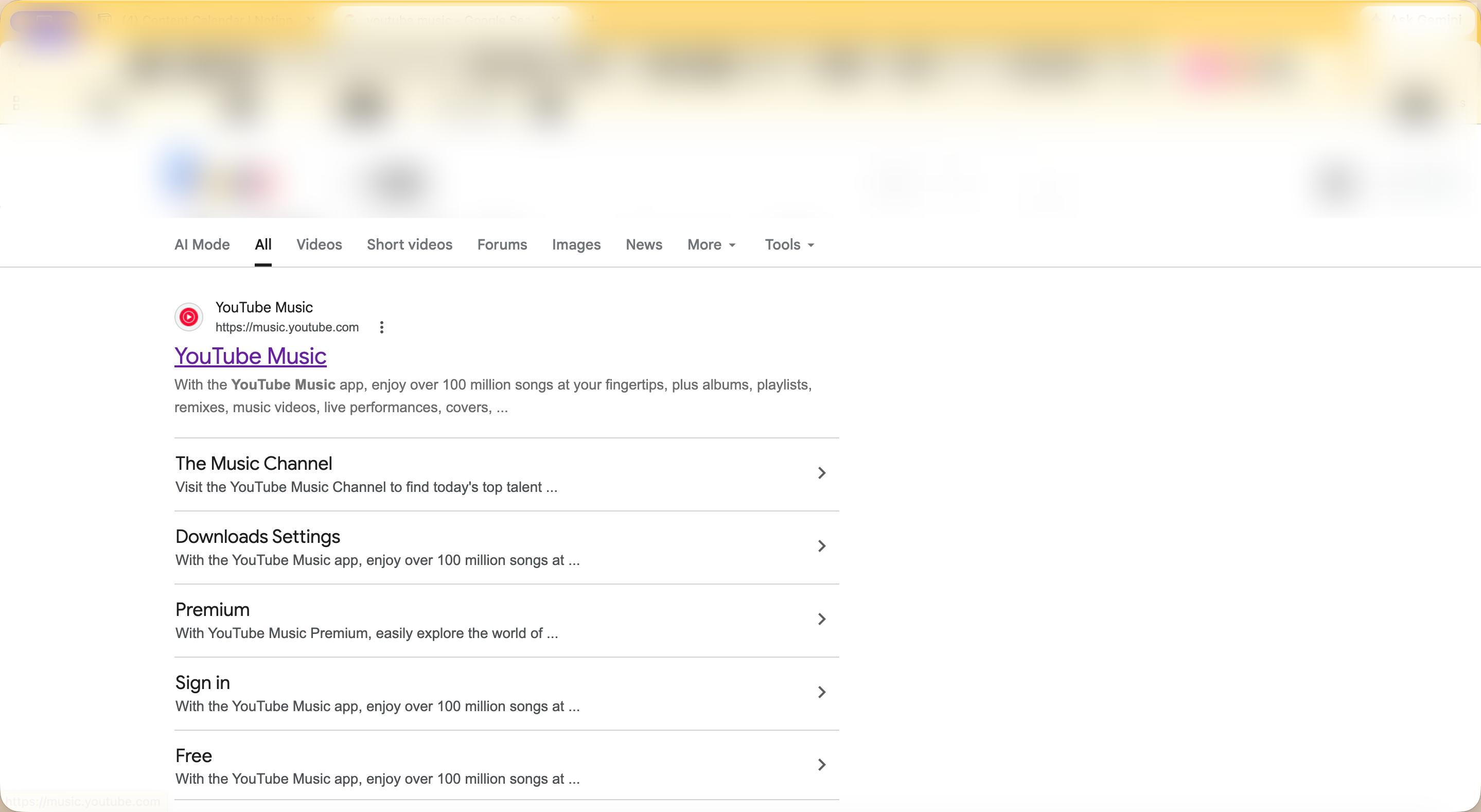Open the Short videos tab

click(x=409, y=244)
